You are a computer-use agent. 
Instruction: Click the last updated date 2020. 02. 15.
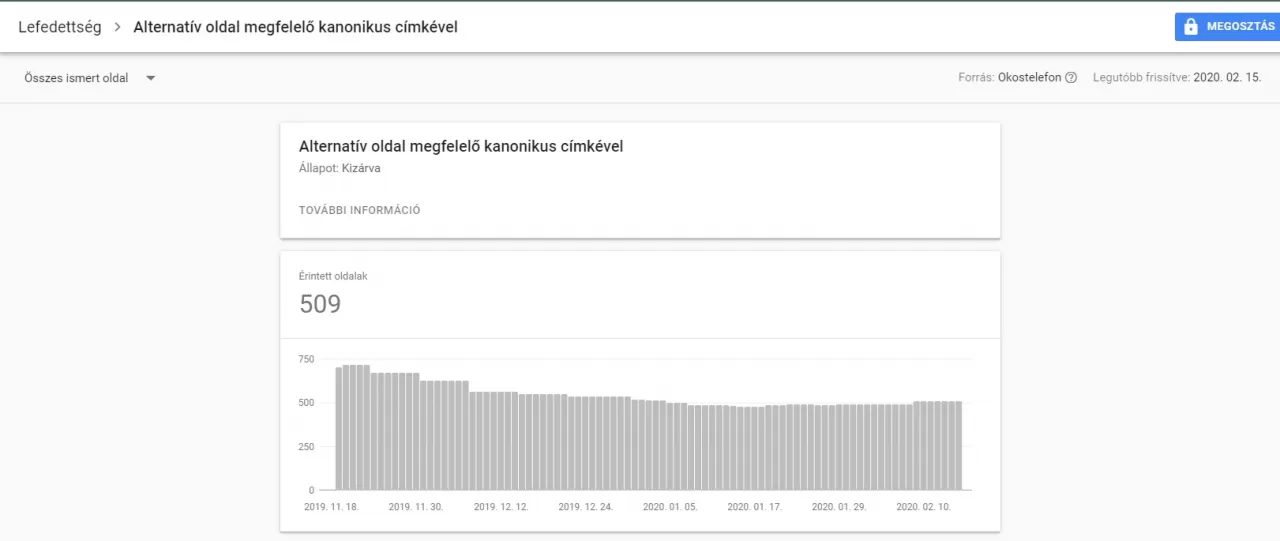pyautogui.click(x=1228, y=78)
